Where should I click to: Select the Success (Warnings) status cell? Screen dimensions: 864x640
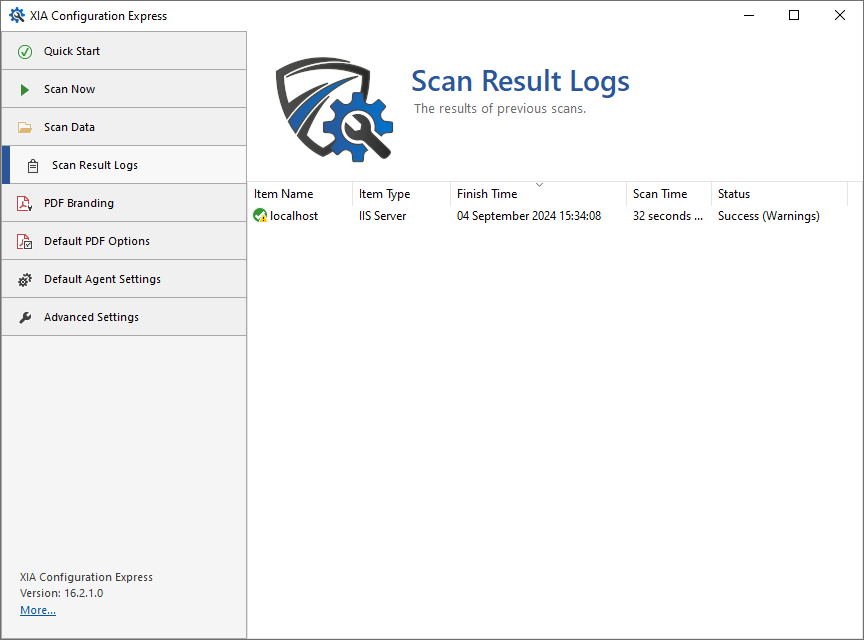[x=769, y=216]
